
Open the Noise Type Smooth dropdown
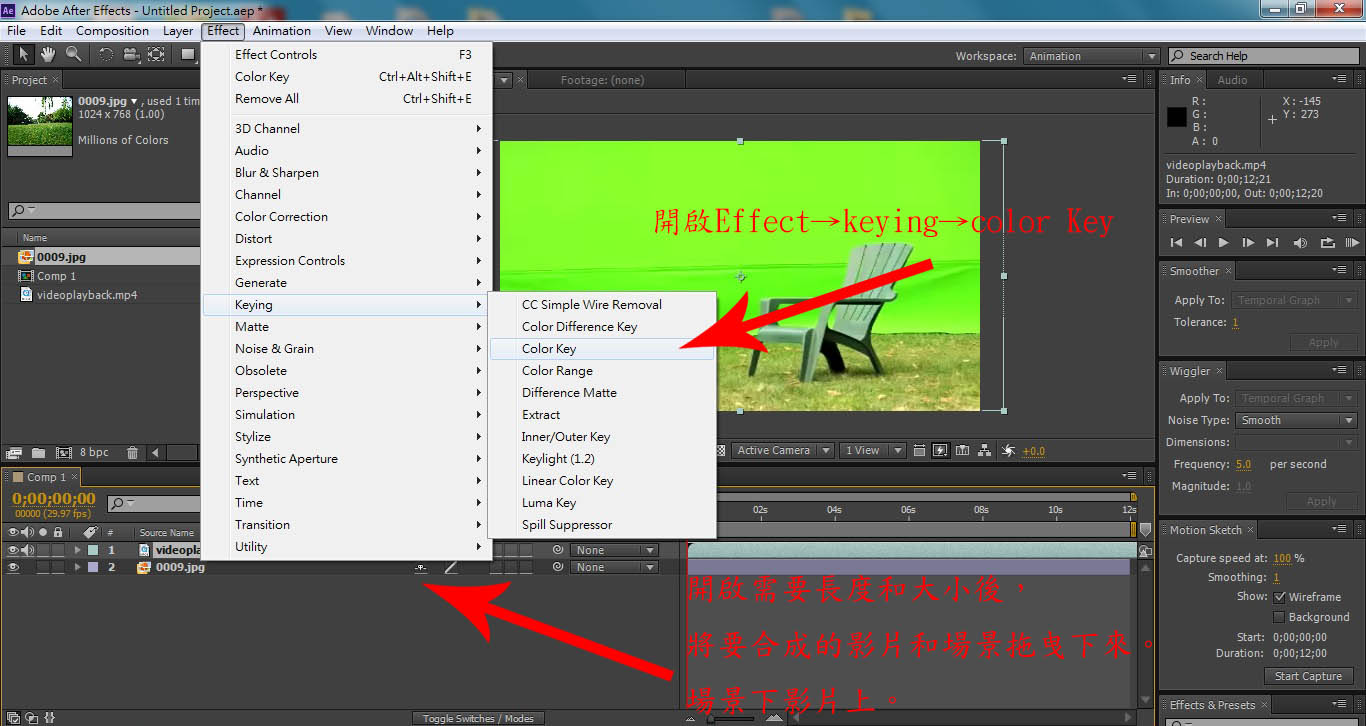(x=1296, y=420)
